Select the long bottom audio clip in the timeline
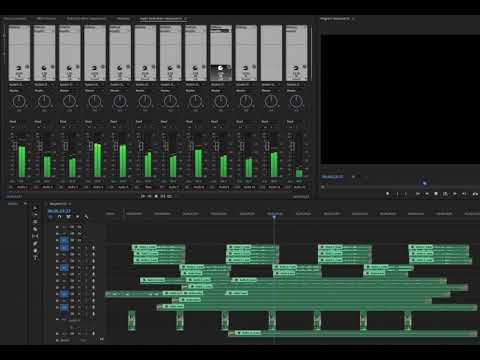Screen dimensions: 480x360 point(353,333)
